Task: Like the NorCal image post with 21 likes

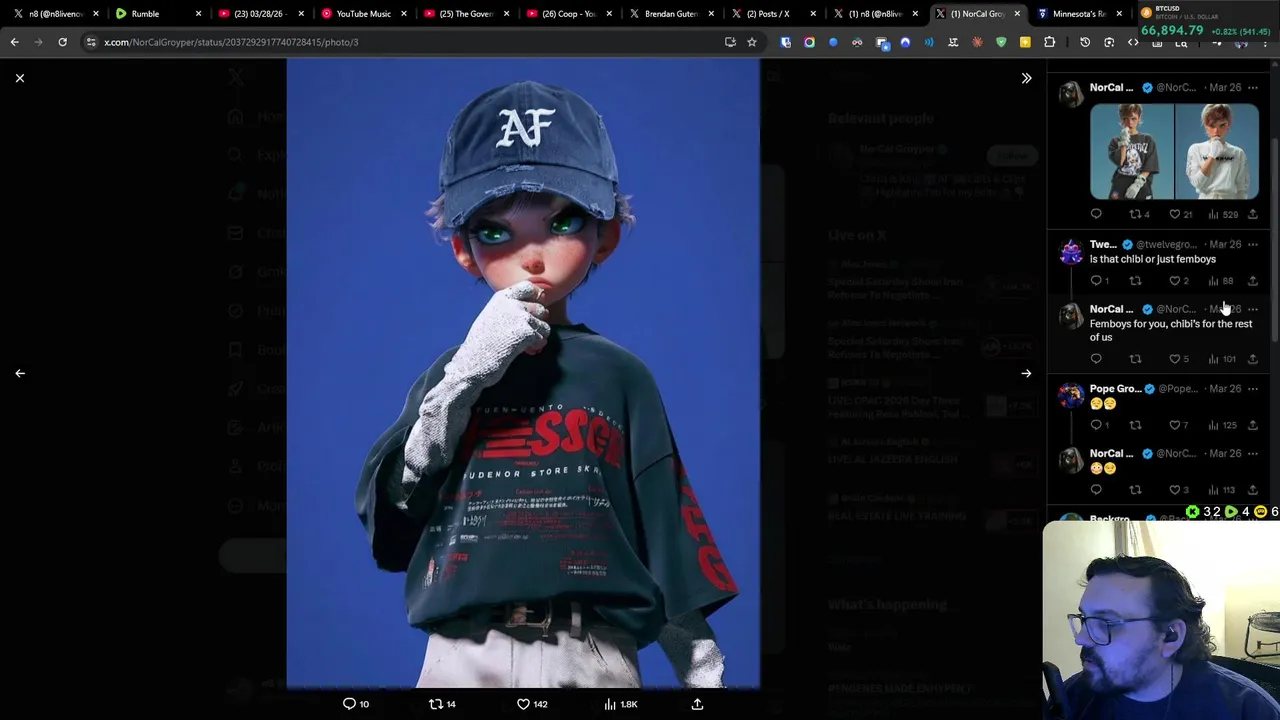Action: pos(1180,214)
